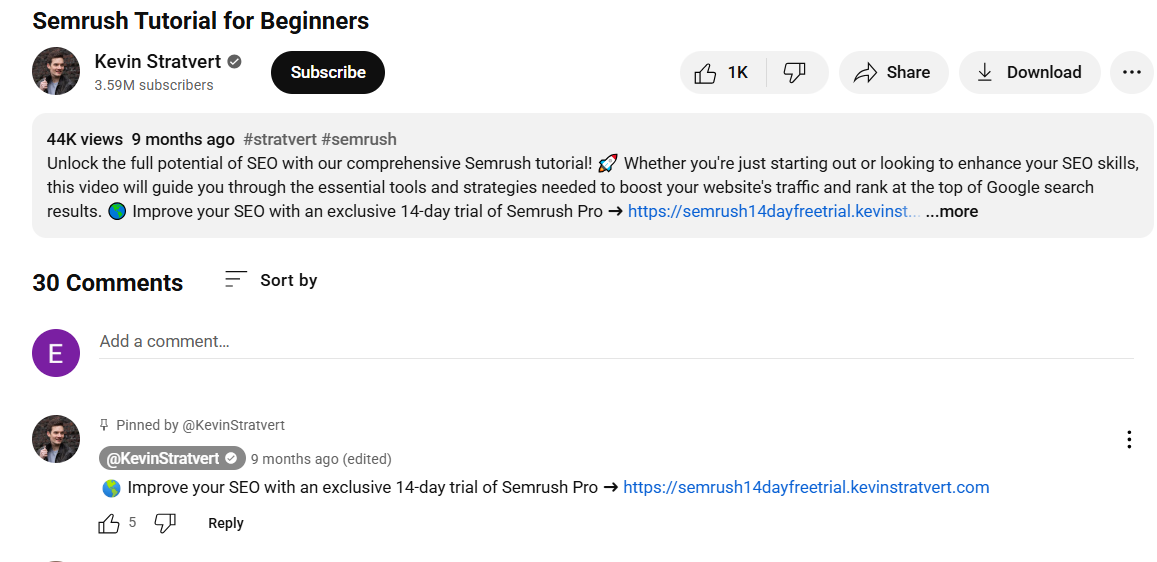Open the three-dot more actions menu beside Download
1157x562 pixels.
coord(1131,72)
